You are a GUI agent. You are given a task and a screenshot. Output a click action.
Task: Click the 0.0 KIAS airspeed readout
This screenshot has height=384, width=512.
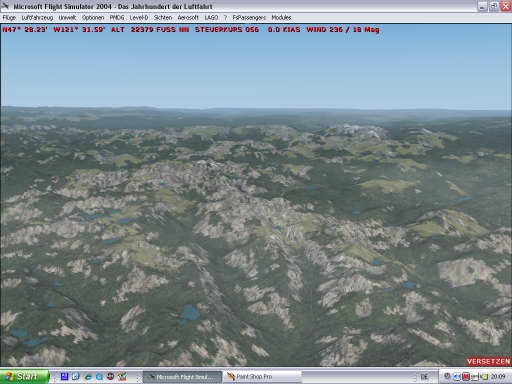tap(284, 30)
